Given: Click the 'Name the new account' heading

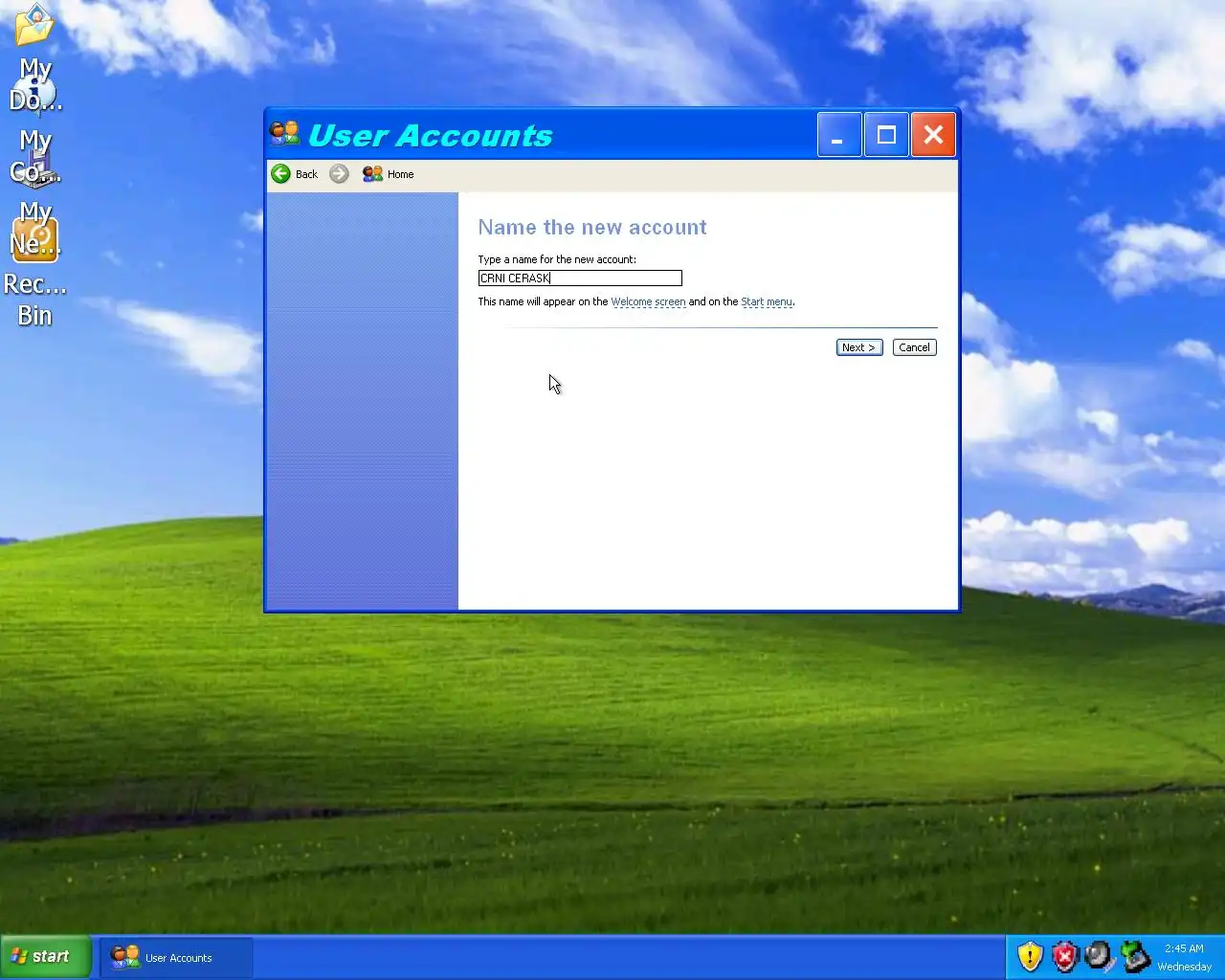Looking at the screenshot, I should click(592, 228).
